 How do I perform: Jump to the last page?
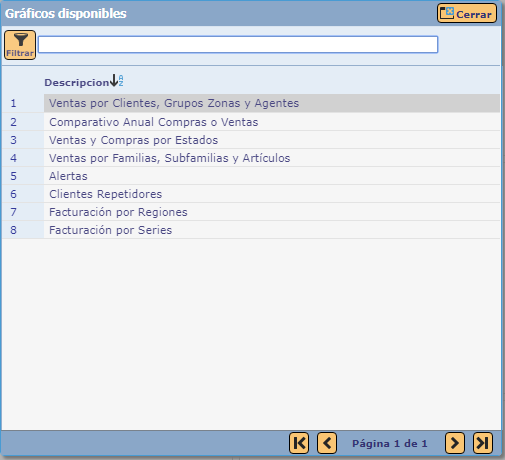coord(483,443)
